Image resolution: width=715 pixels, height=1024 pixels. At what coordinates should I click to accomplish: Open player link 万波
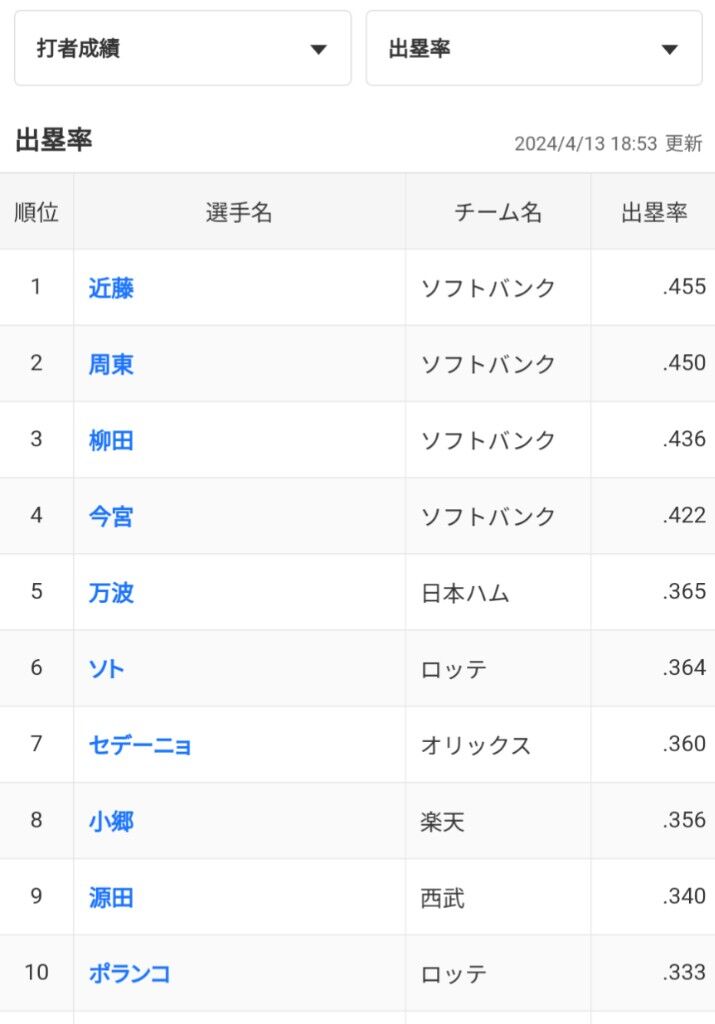[111, 592]
